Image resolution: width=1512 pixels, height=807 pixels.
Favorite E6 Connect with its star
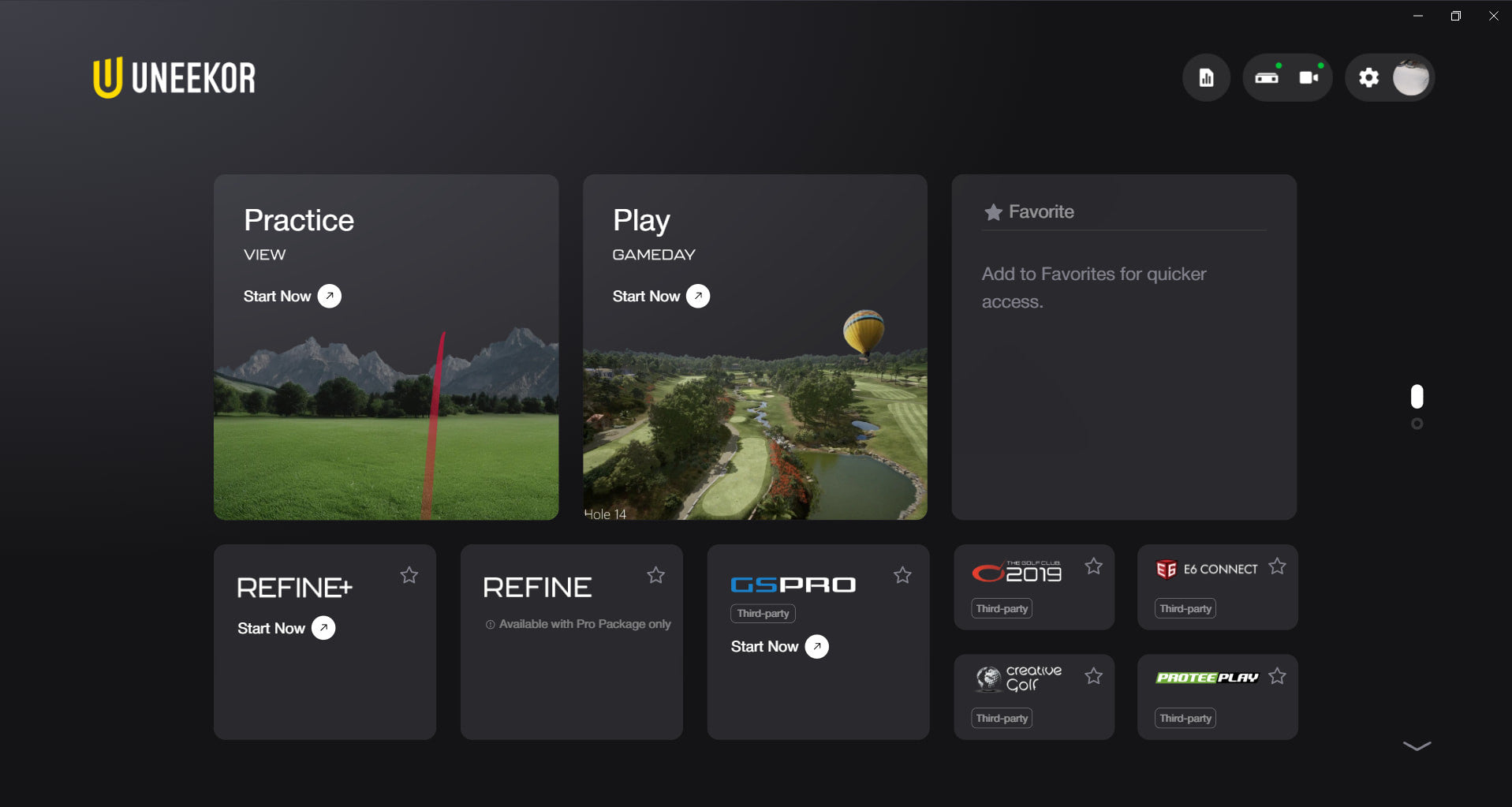[x=1277, y=566]
